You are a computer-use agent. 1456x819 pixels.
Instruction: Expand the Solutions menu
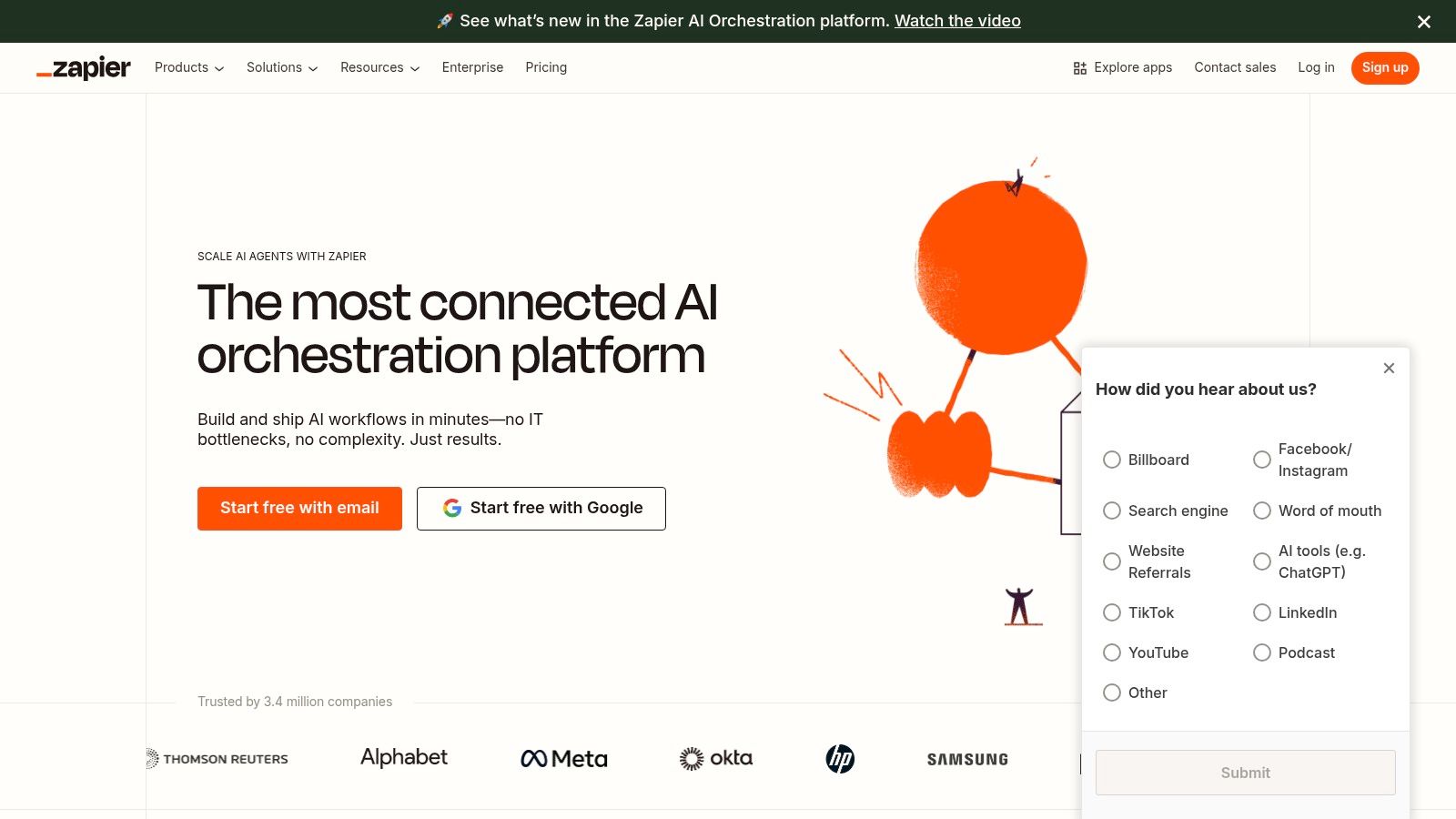click(282, 67)
